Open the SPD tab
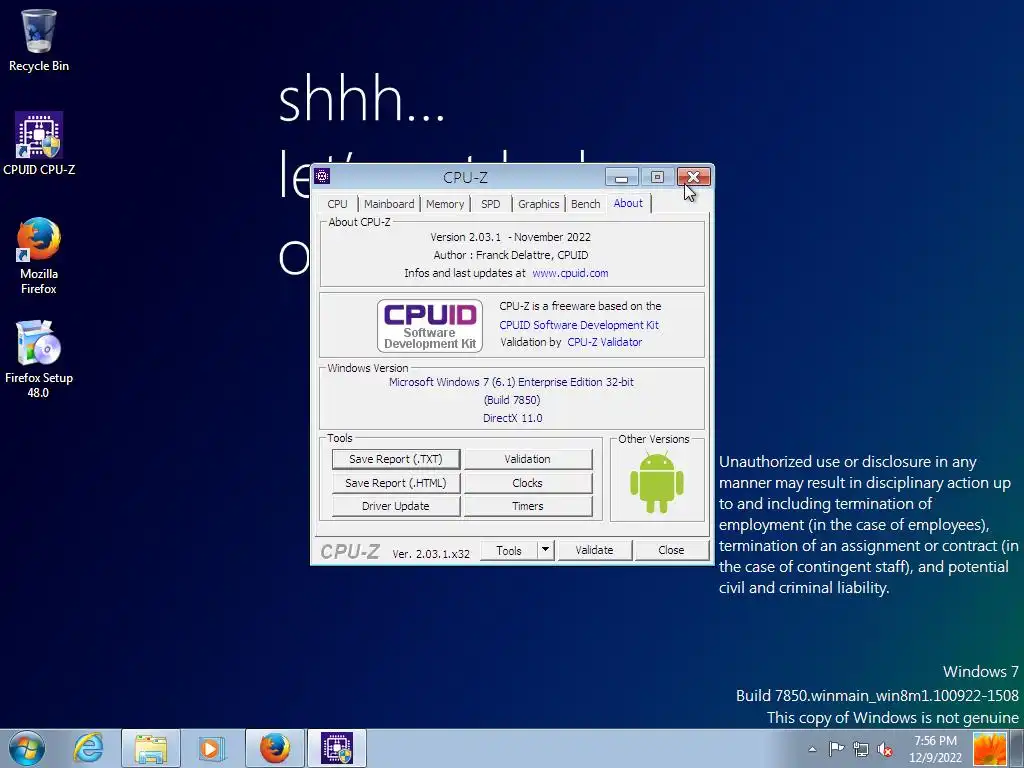Image resolution: width=1024 pixels, height=768 pixels. tap(490, 204)
